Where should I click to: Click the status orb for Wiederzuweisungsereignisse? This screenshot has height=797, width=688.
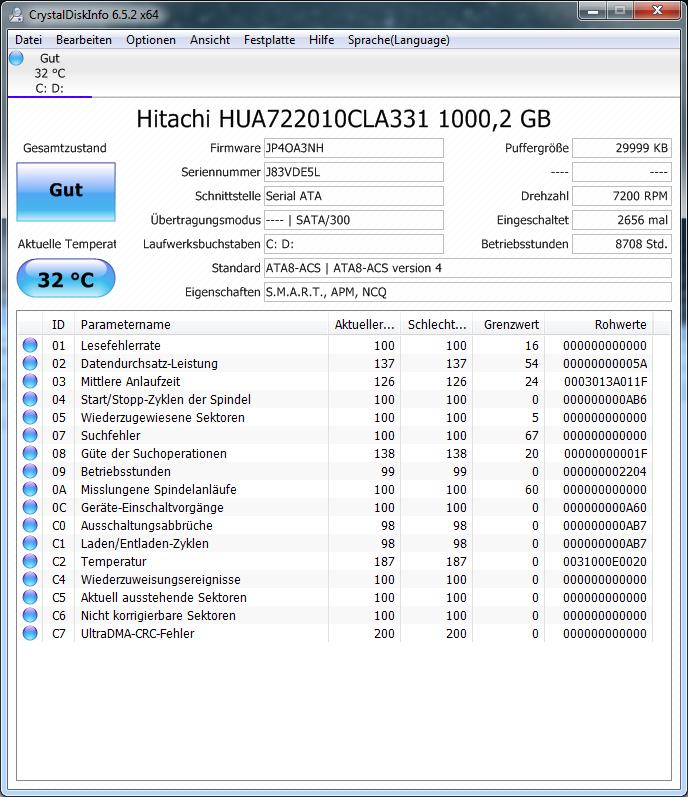click(x=30, y=579)
